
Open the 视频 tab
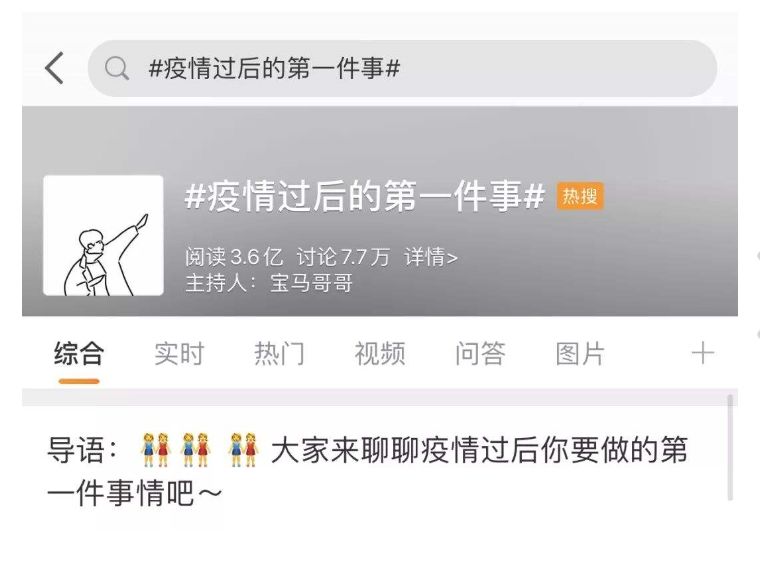pos(380,353)
